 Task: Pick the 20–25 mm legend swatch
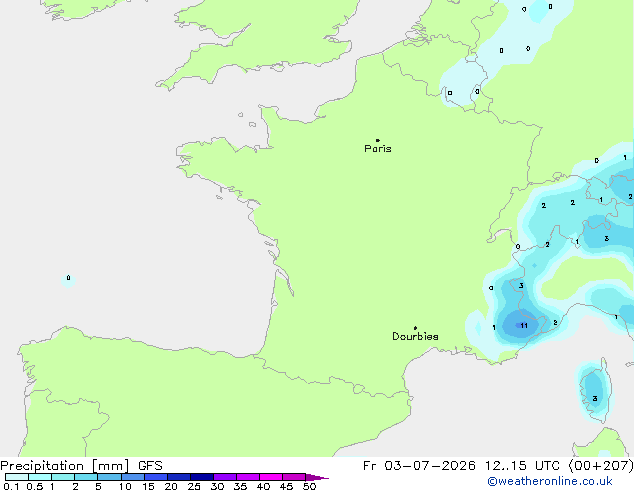pyautogui.click(x=179, y=477)
